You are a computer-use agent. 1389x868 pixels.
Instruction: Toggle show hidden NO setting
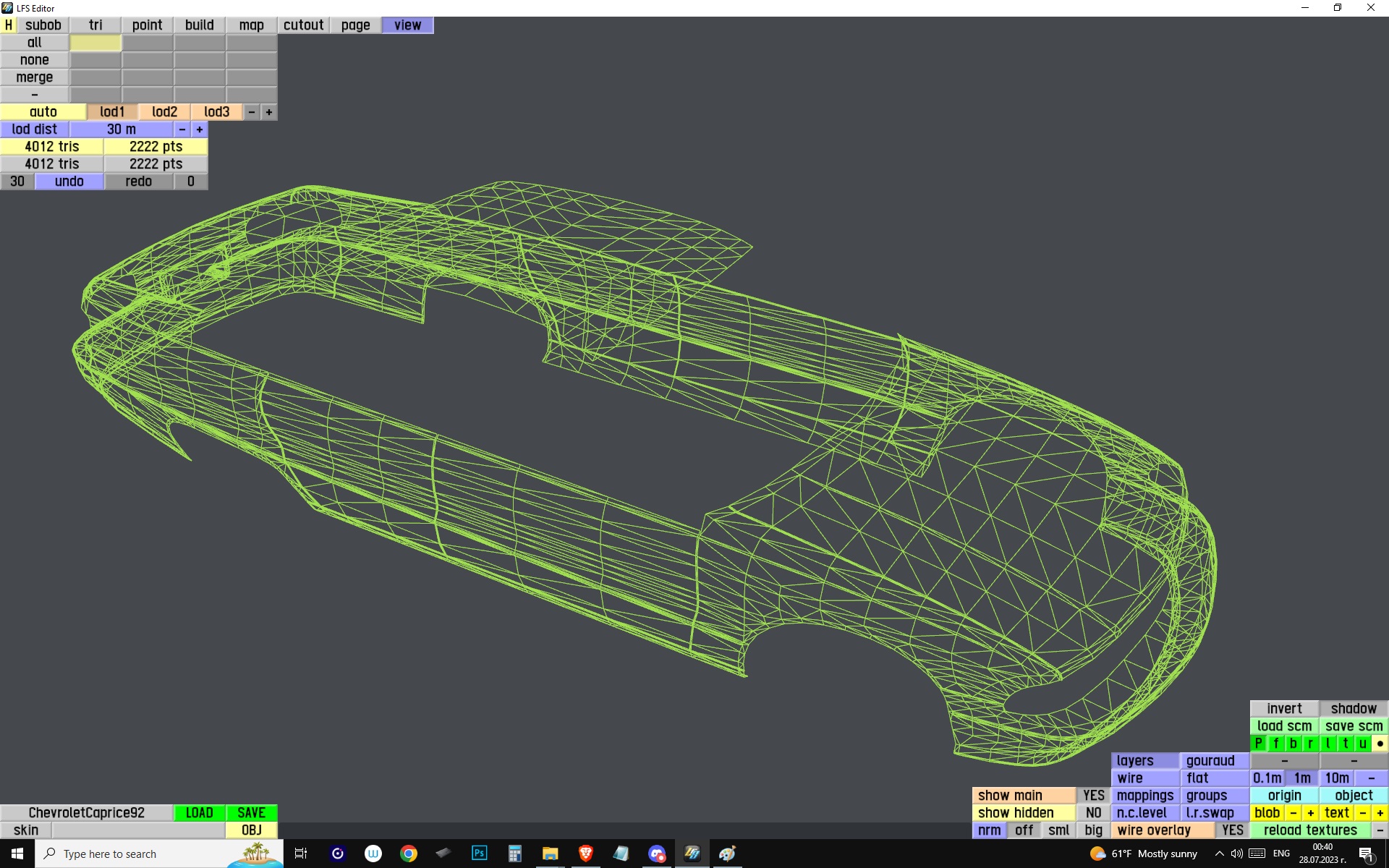1093,812
